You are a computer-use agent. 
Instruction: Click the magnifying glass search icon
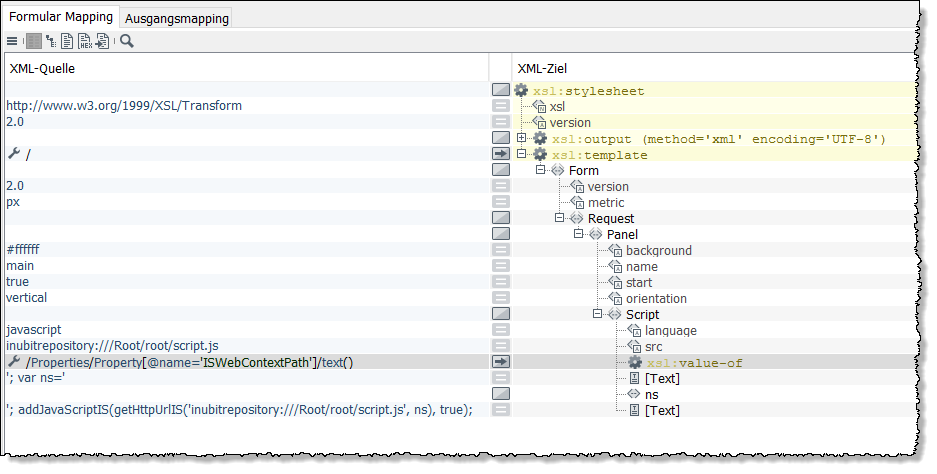(127, 42)
